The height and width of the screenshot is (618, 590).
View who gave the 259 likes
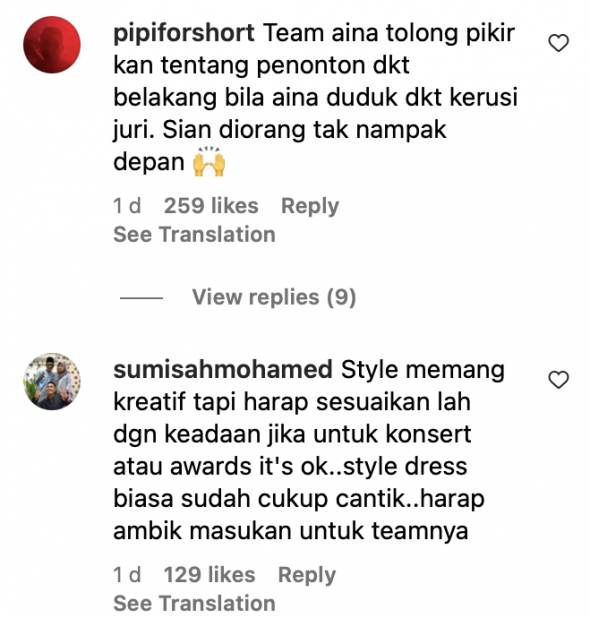click(211, 206)
